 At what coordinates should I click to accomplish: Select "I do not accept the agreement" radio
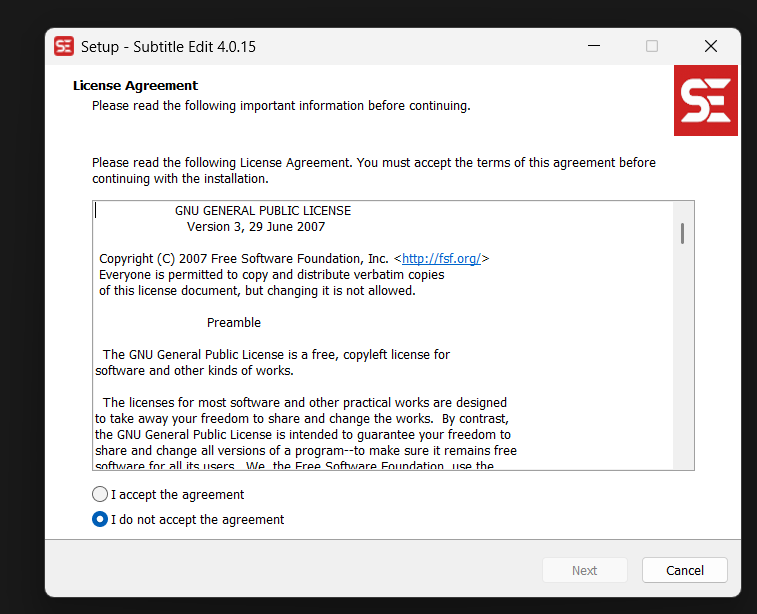[100, 519]
